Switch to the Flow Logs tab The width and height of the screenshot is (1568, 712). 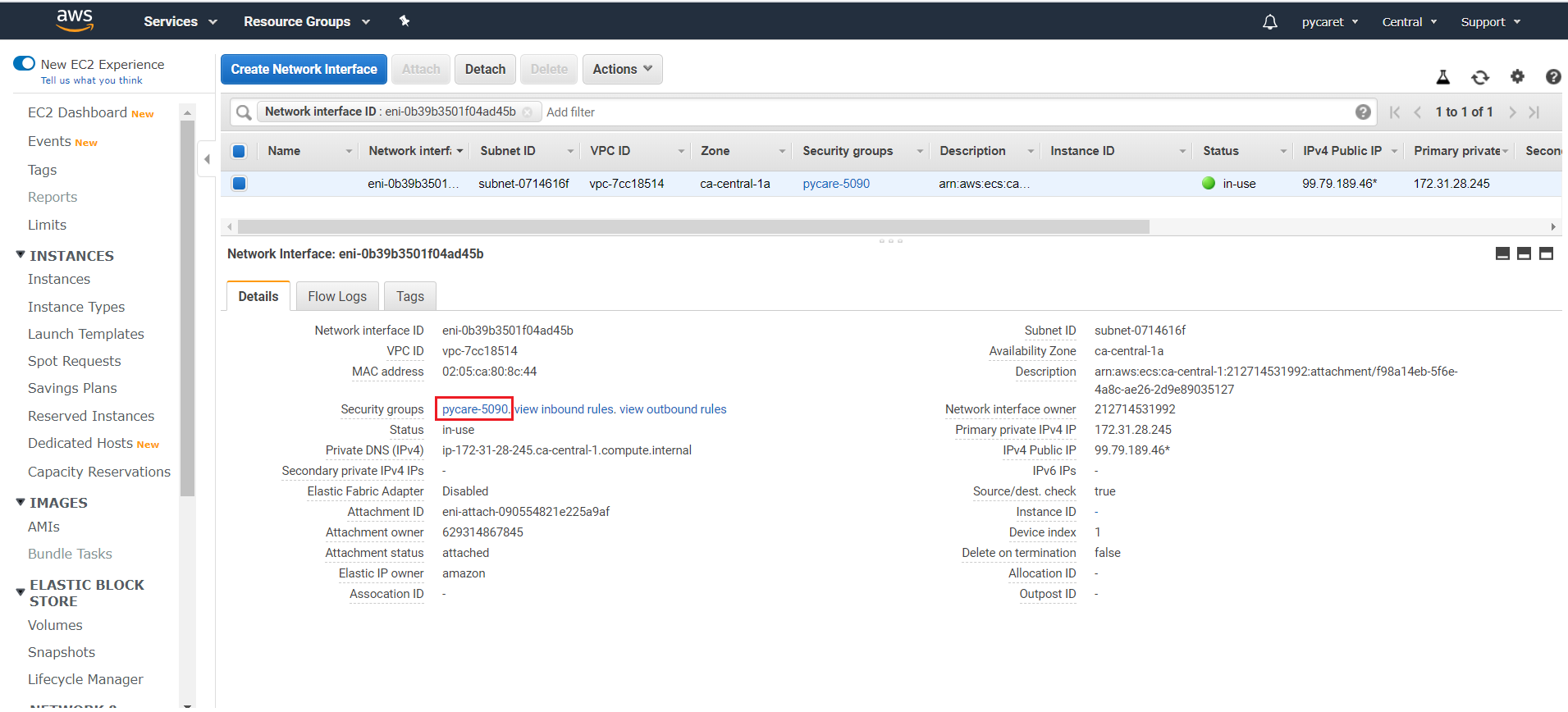point(337,297)
